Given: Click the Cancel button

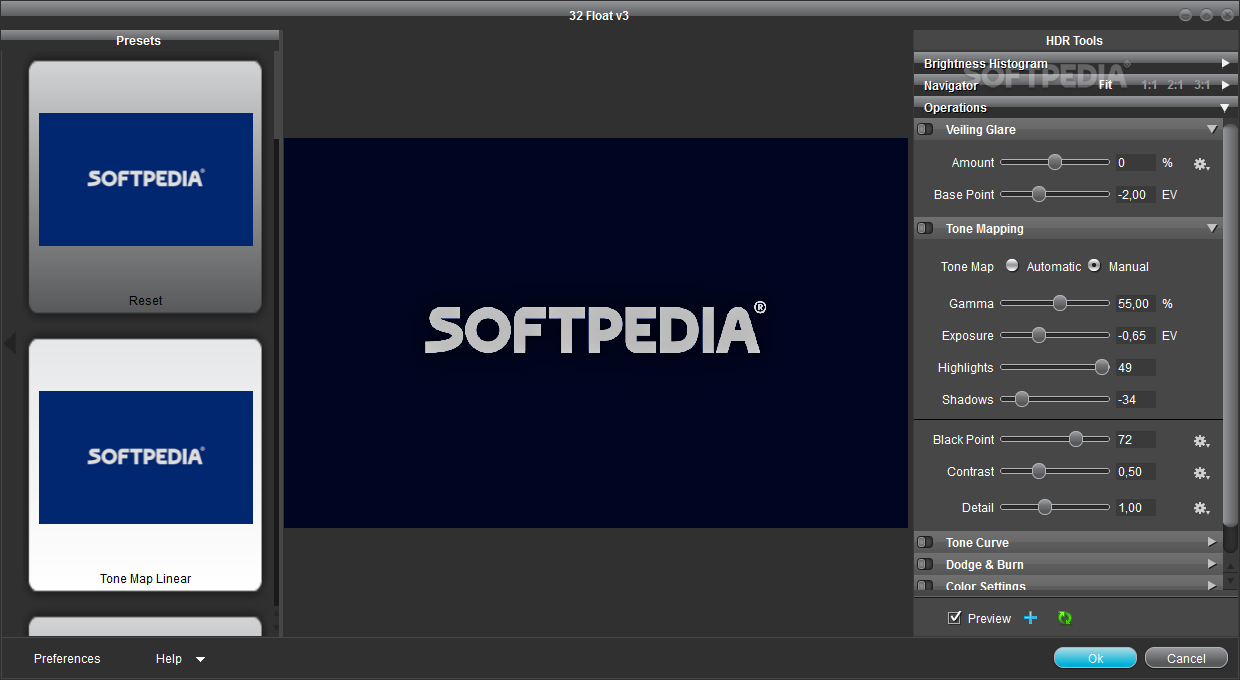Looking at the screenshot, I should click(x=1186, y=658).
